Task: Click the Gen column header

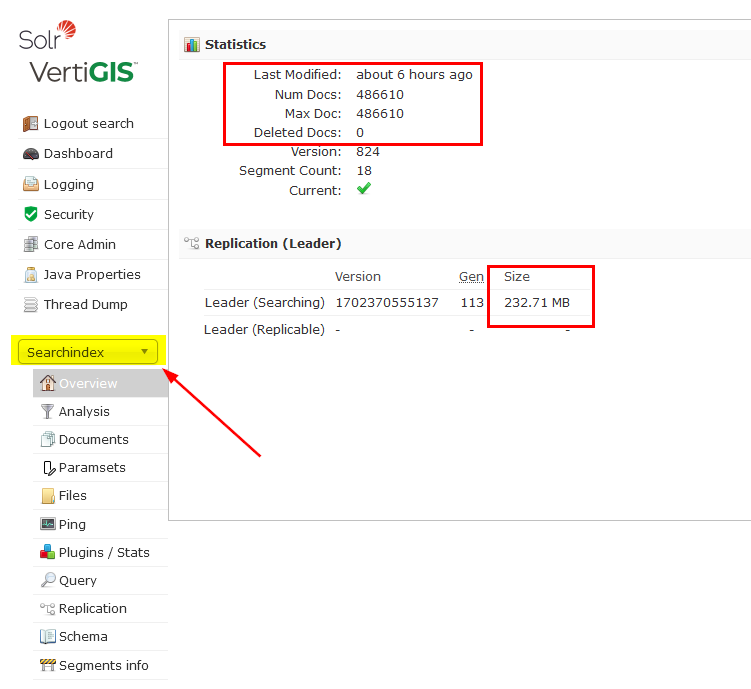Action: (x=471, y=277)
